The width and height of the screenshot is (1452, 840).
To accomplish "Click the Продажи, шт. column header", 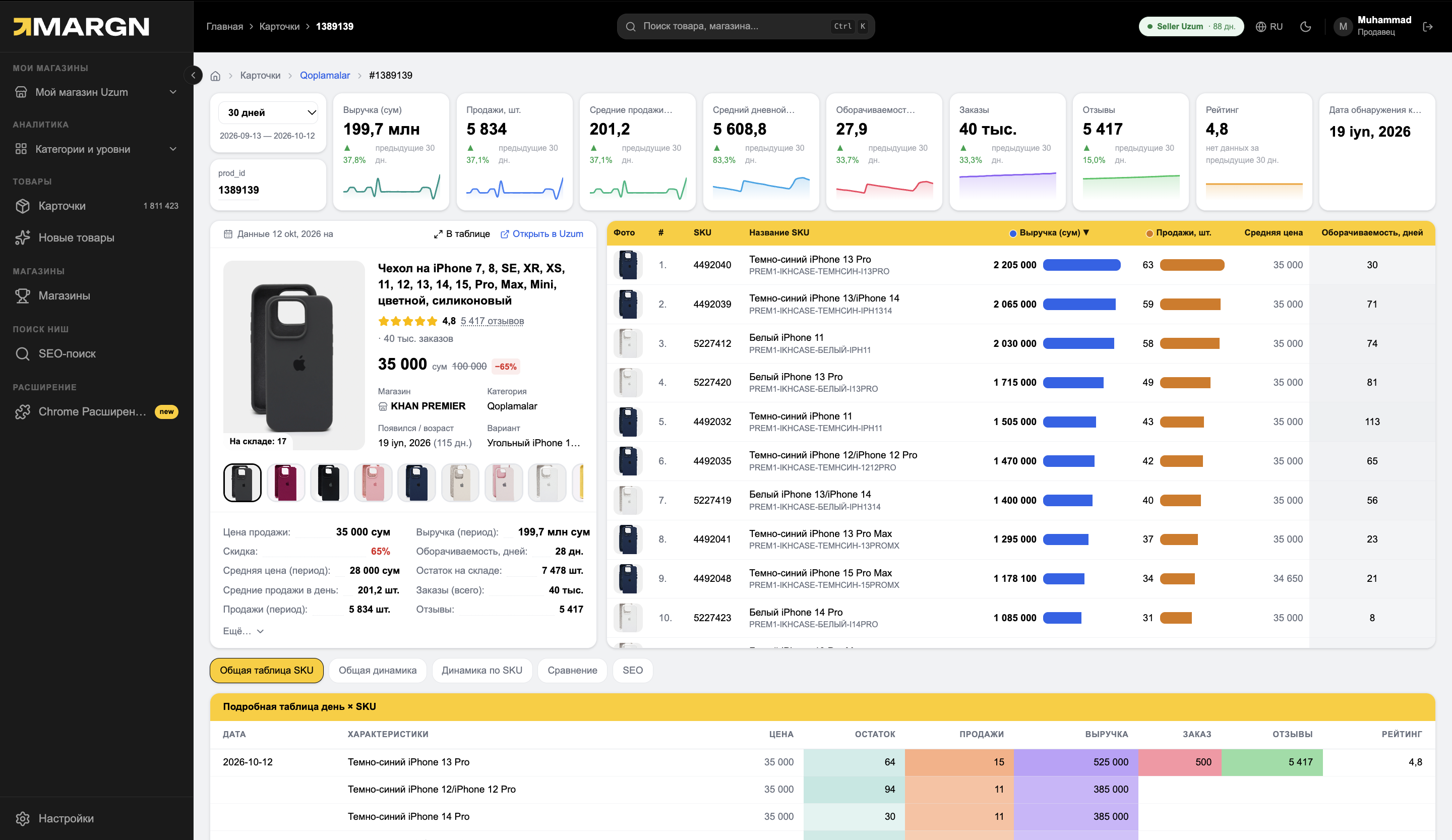I will pyautogui.click(x=1179, y=233).
